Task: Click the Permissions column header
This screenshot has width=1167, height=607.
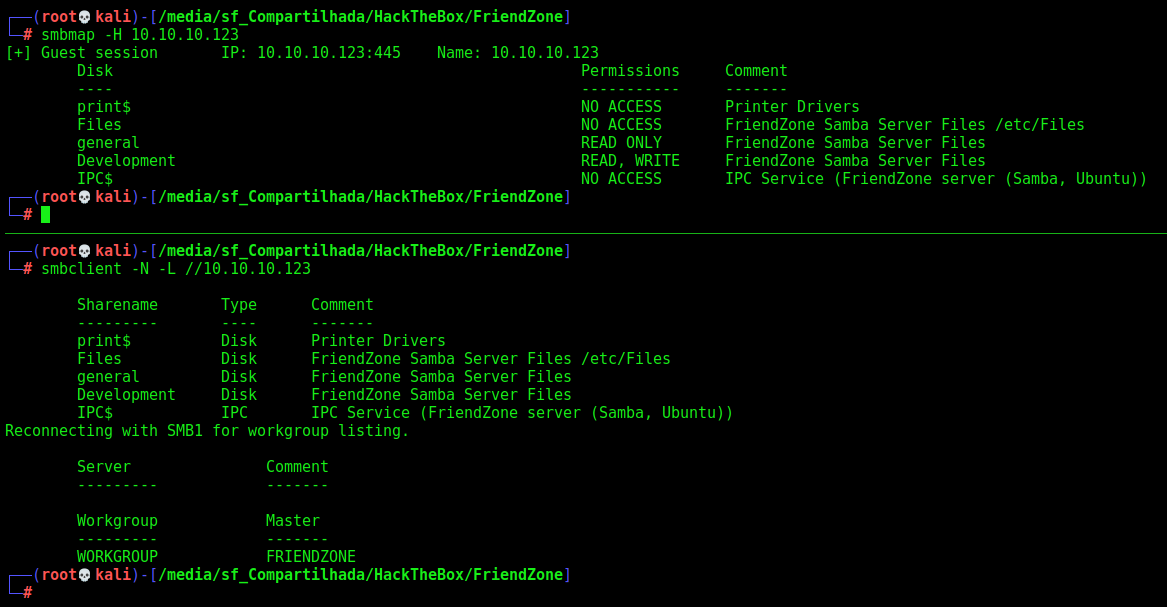Action: [630, 71]
